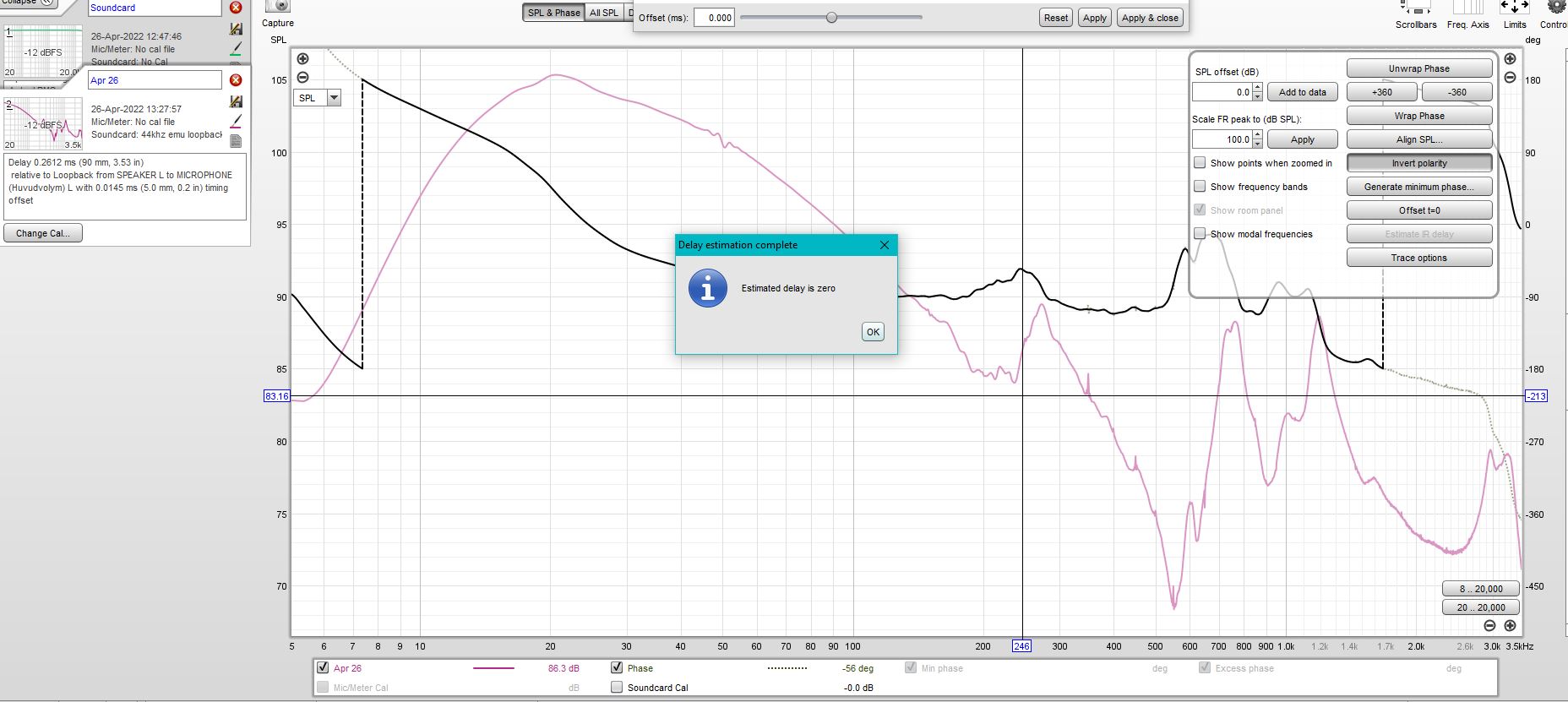Set frequency range 8 .. 20,000
Image resolution: width=1568 pixels, height=702 pixels.
pos(1481,589)
